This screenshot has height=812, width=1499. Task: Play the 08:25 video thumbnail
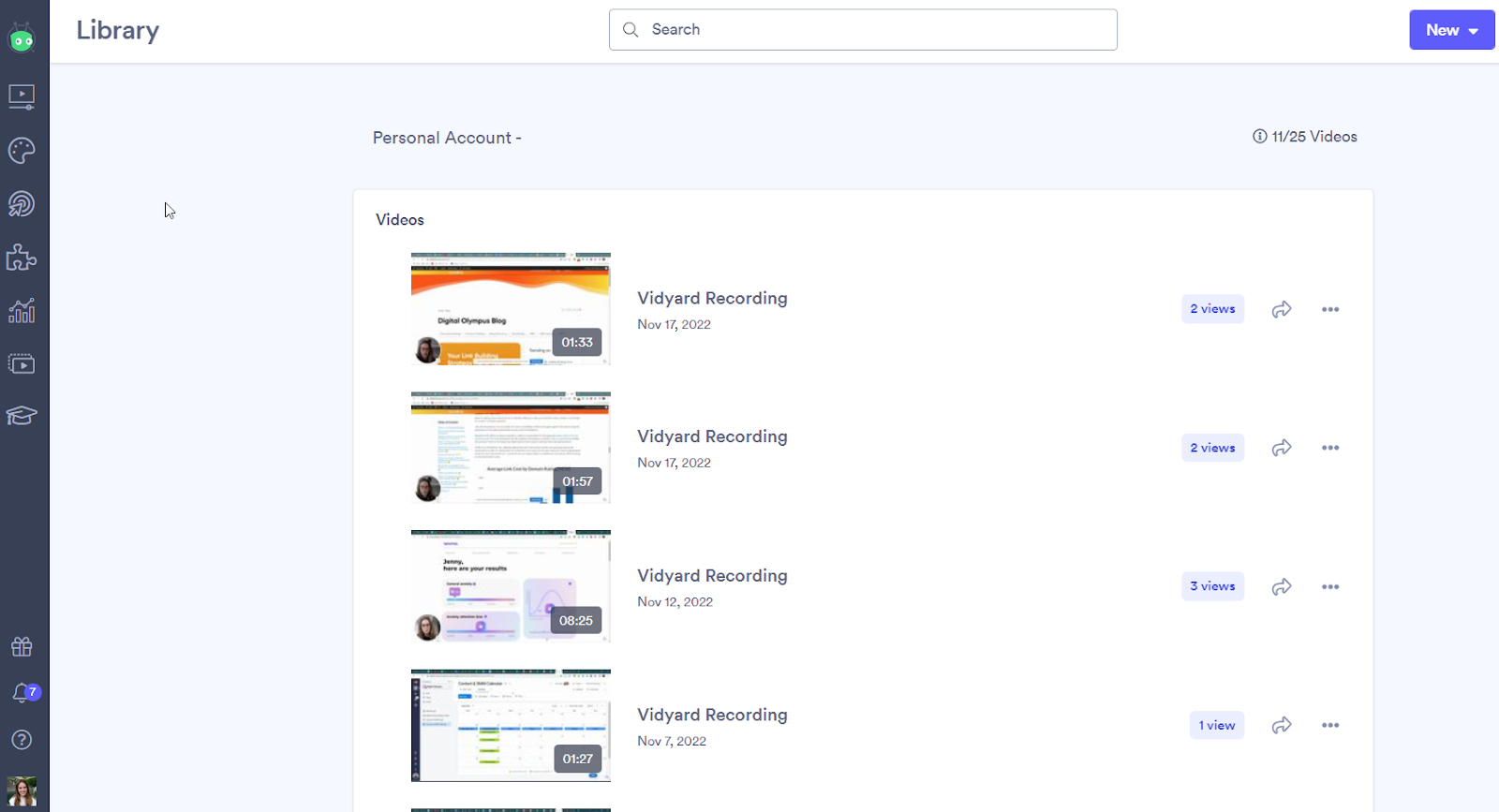pos(511,586)
